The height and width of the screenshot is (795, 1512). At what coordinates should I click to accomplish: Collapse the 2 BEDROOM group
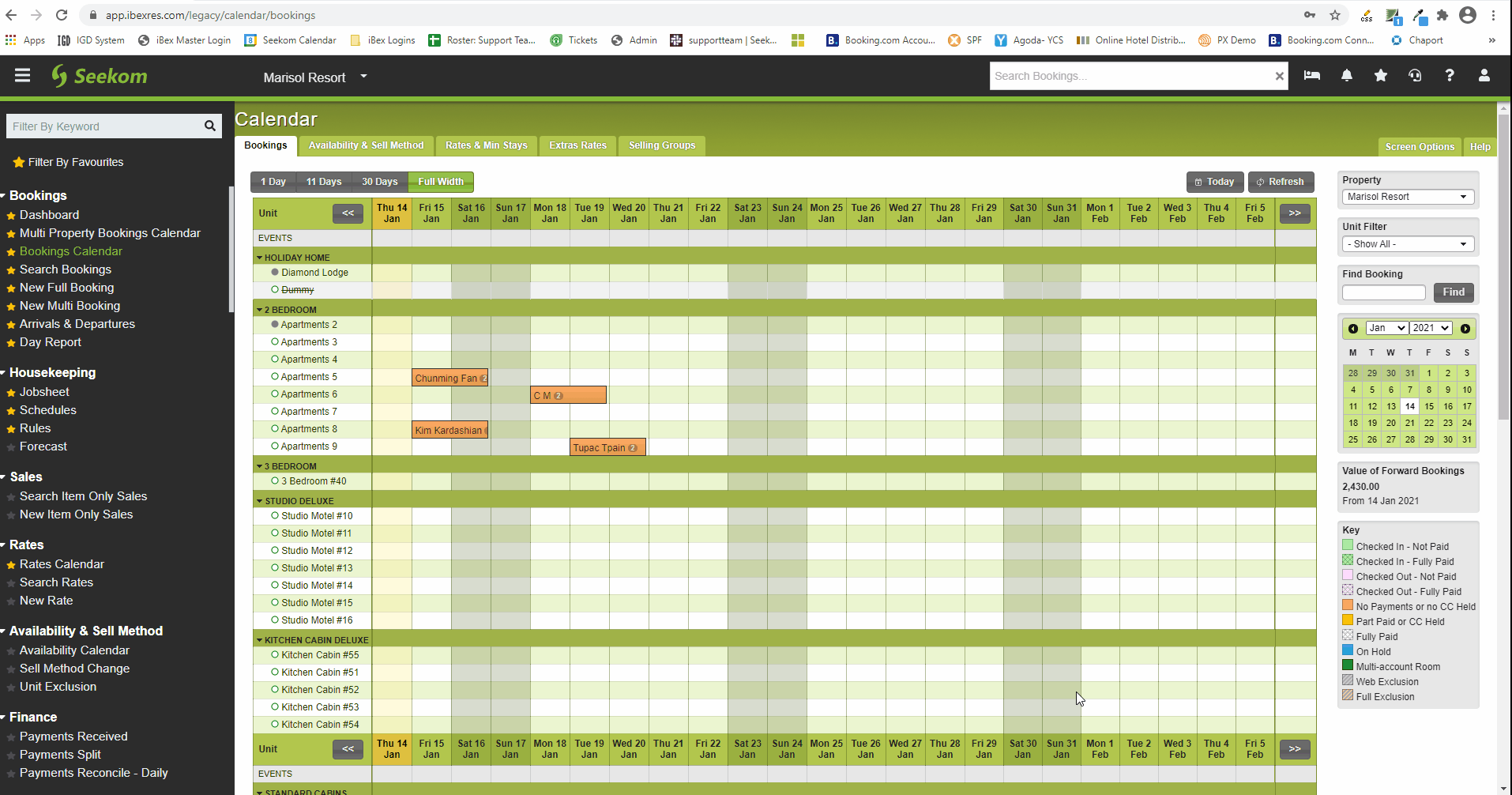(x=259, y=309)
